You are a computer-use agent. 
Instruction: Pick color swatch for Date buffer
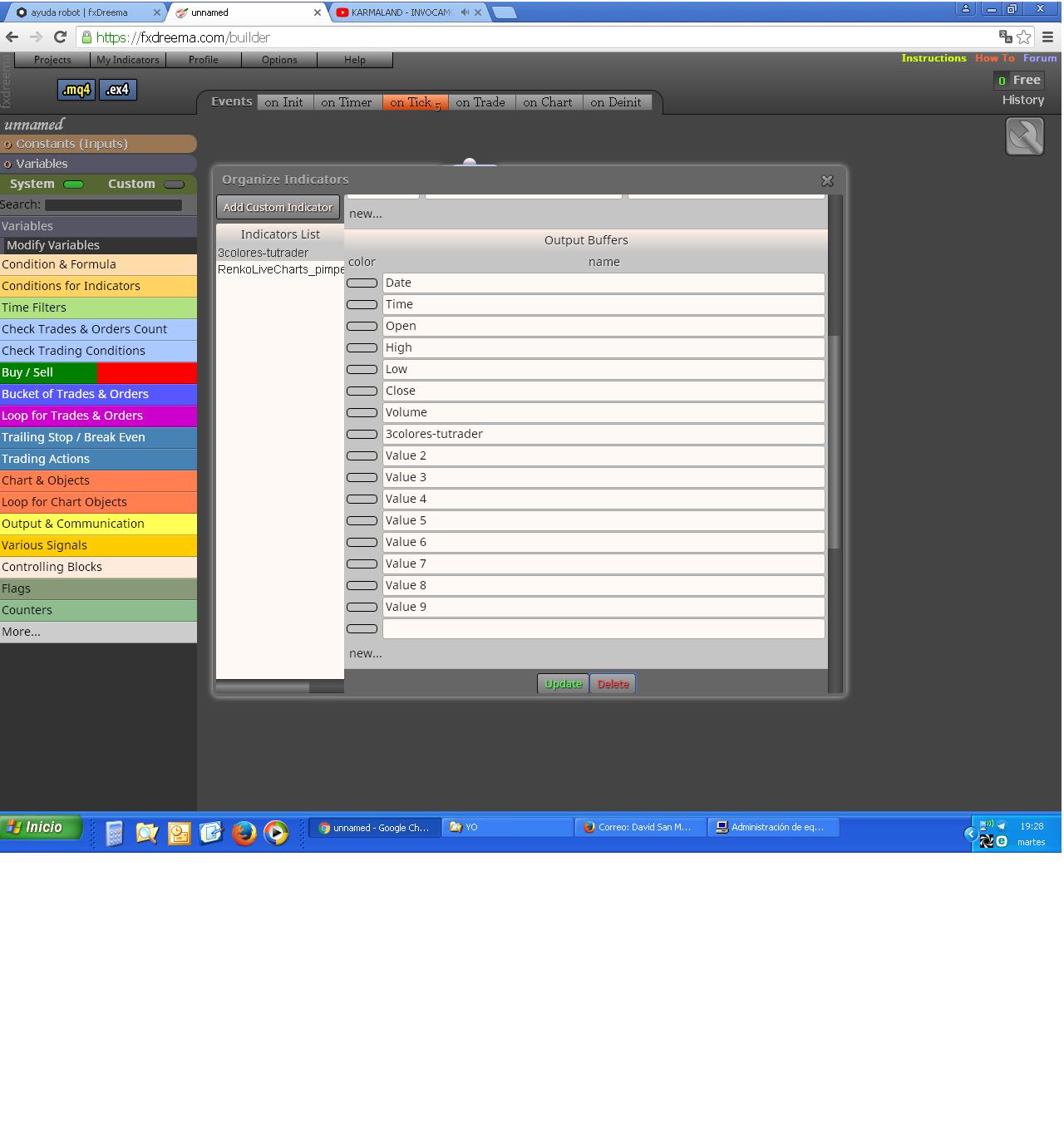[x=362, y=283]
